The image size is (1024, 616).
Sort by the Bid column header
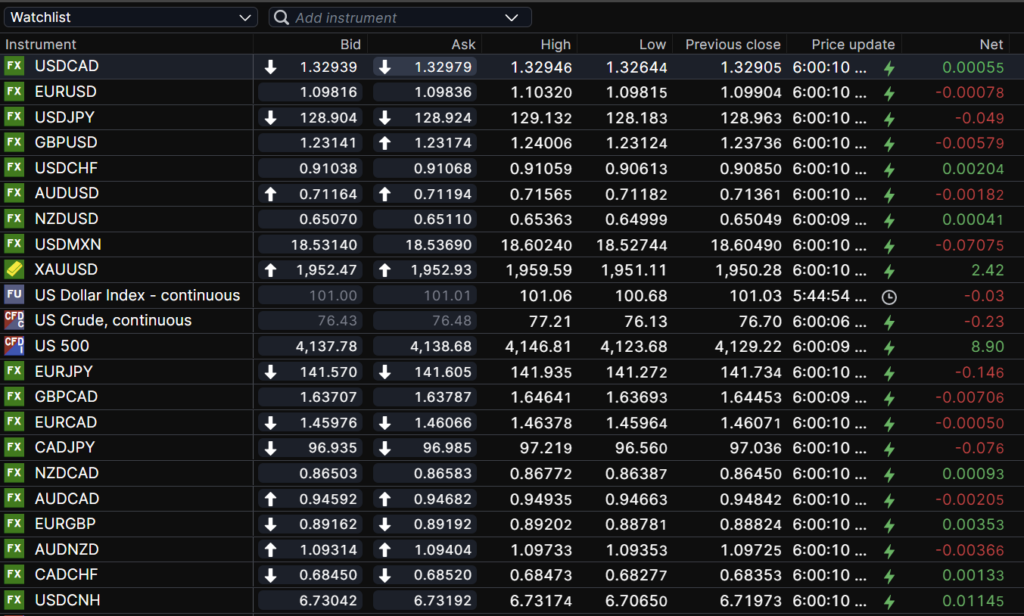click(x=350, y=44)
